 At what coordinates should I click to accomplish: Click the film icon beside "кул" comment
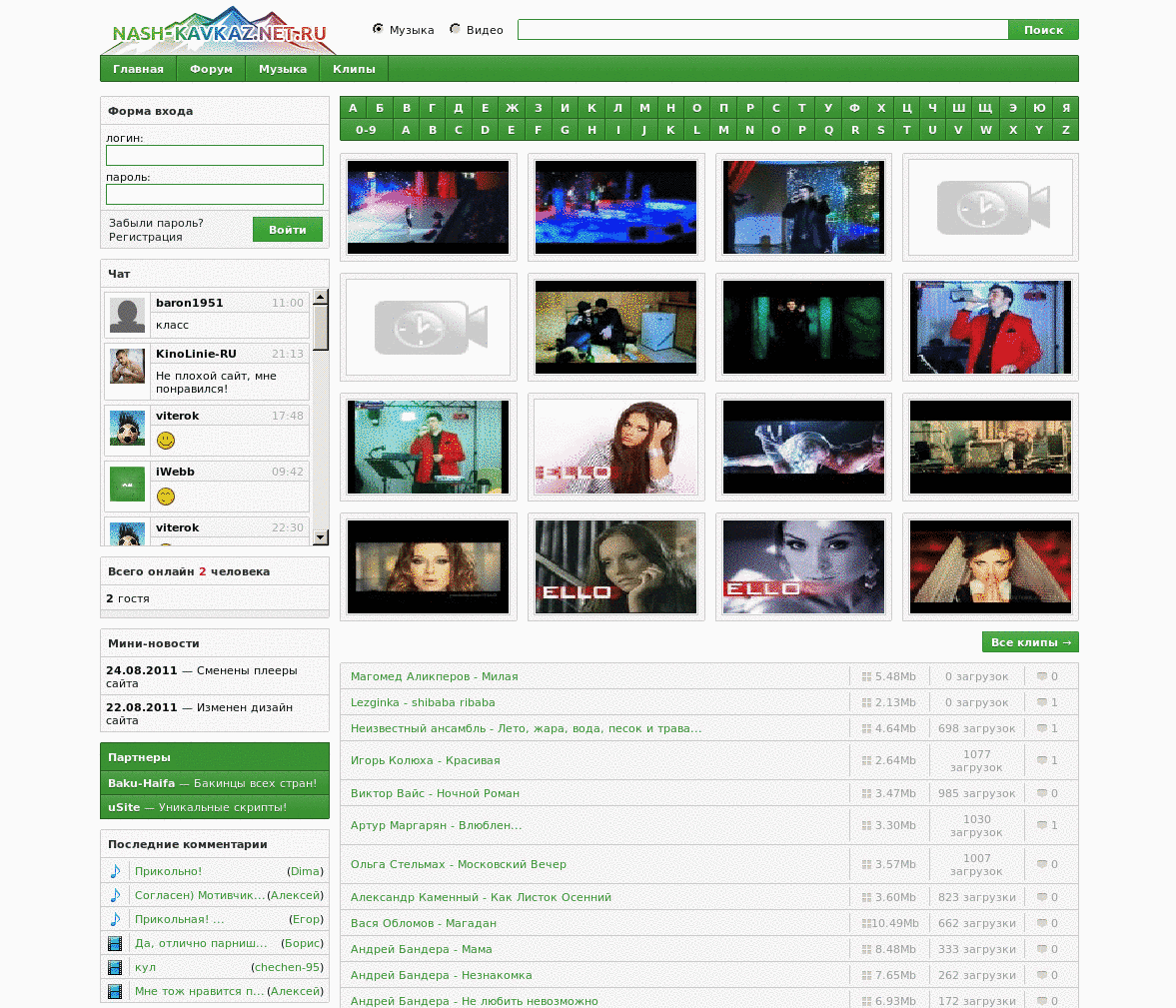(x=115, y=967)
